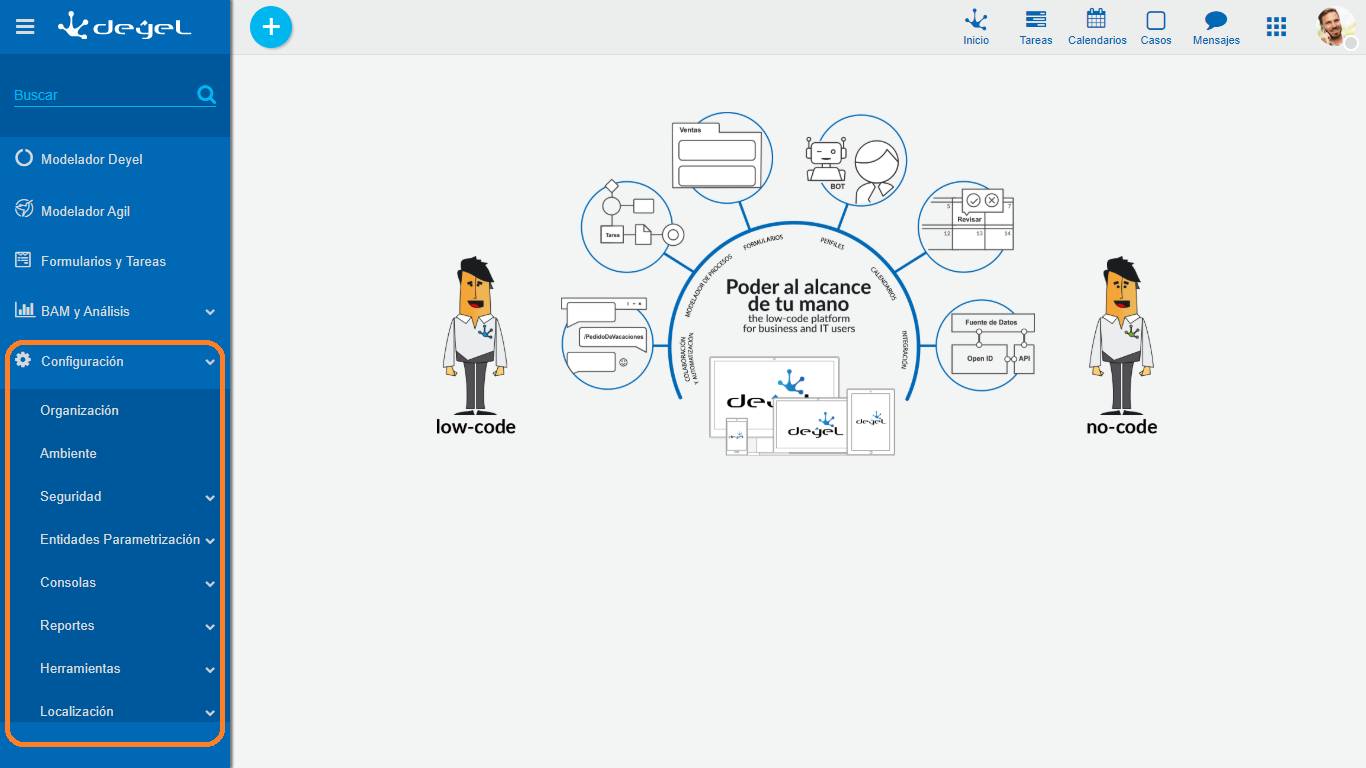Click the Deyel logo

[125, 27]
